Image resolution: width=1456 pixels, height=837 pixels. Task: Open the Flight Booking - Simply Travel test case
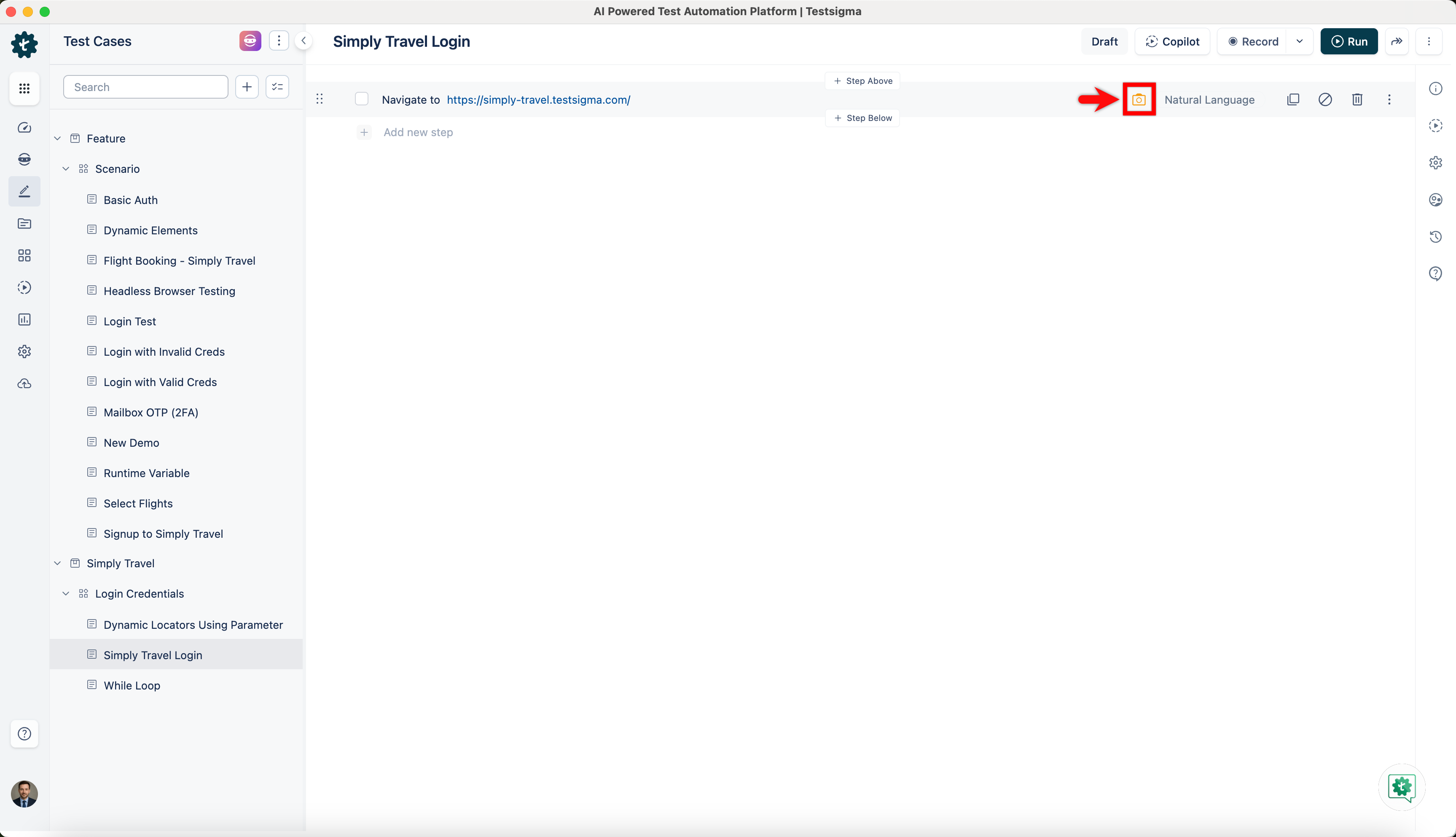point(179,260)
